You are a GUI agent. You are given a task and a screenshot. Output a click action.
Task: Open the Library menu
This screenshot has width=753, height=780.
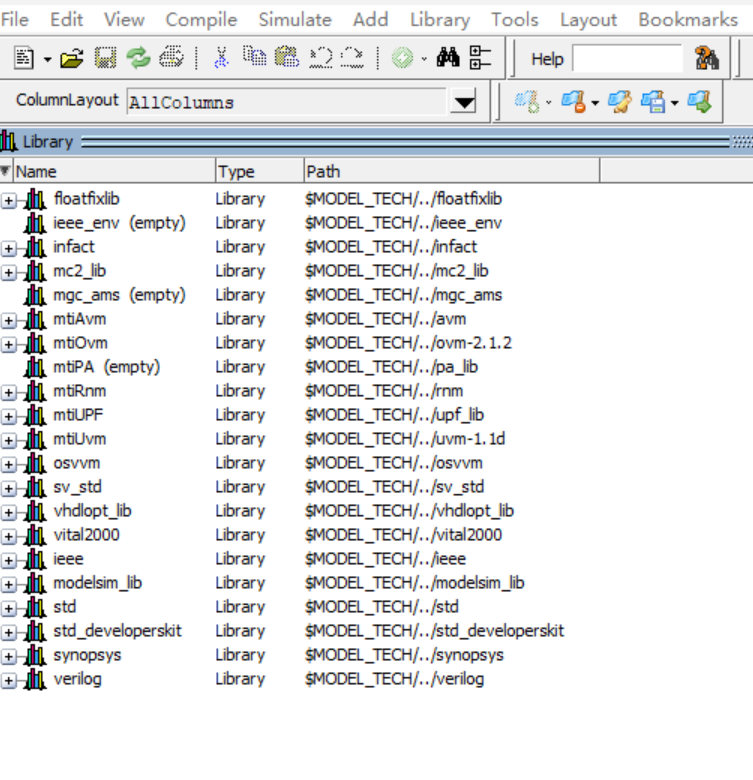[440, 19]
